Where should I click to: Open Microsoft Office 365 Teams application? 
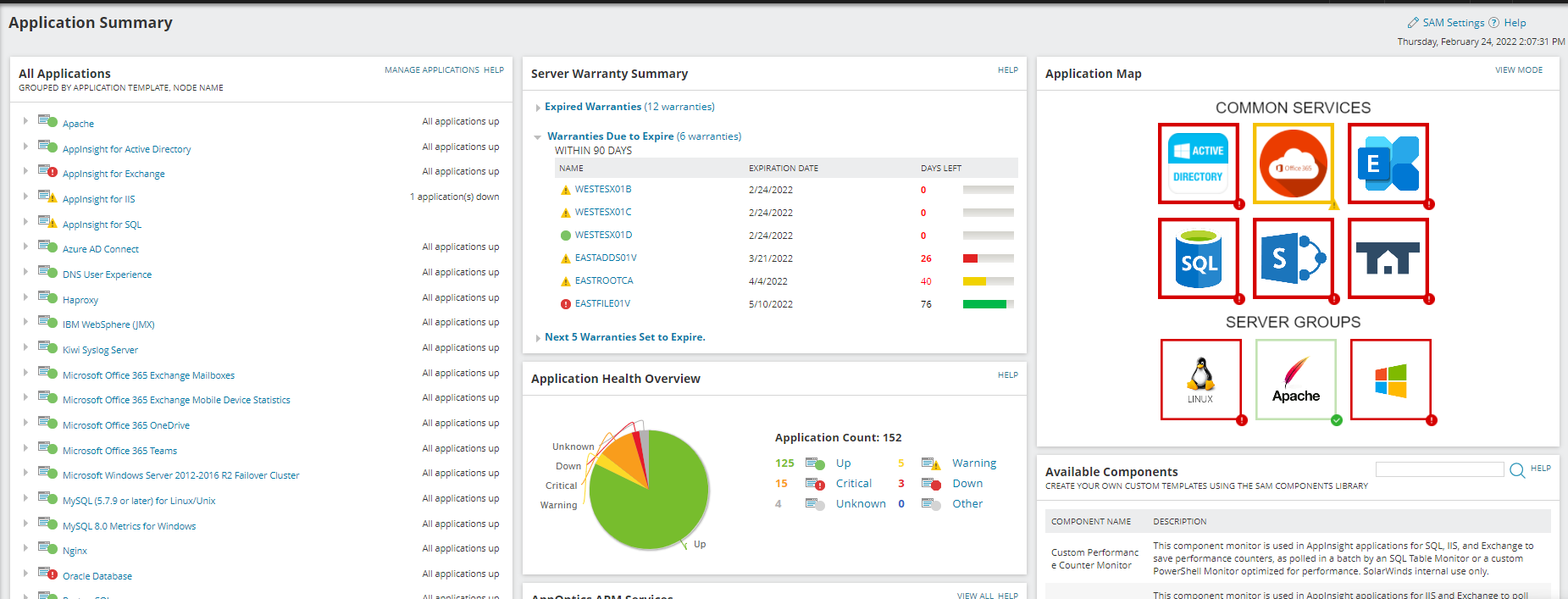tap(119, 451)
